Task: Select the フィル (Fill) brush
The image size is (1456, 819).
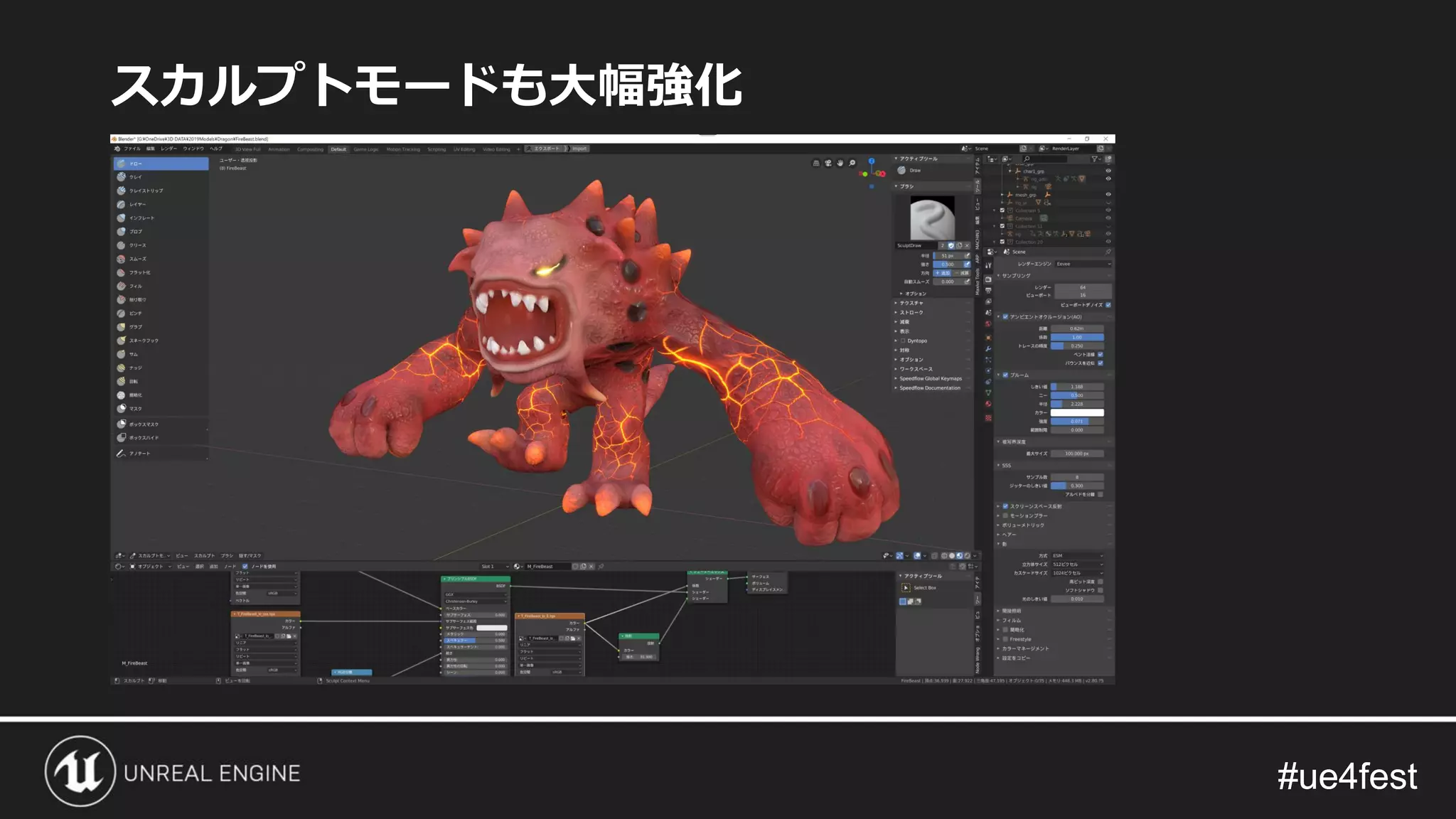Action: (x=161, y=286)
